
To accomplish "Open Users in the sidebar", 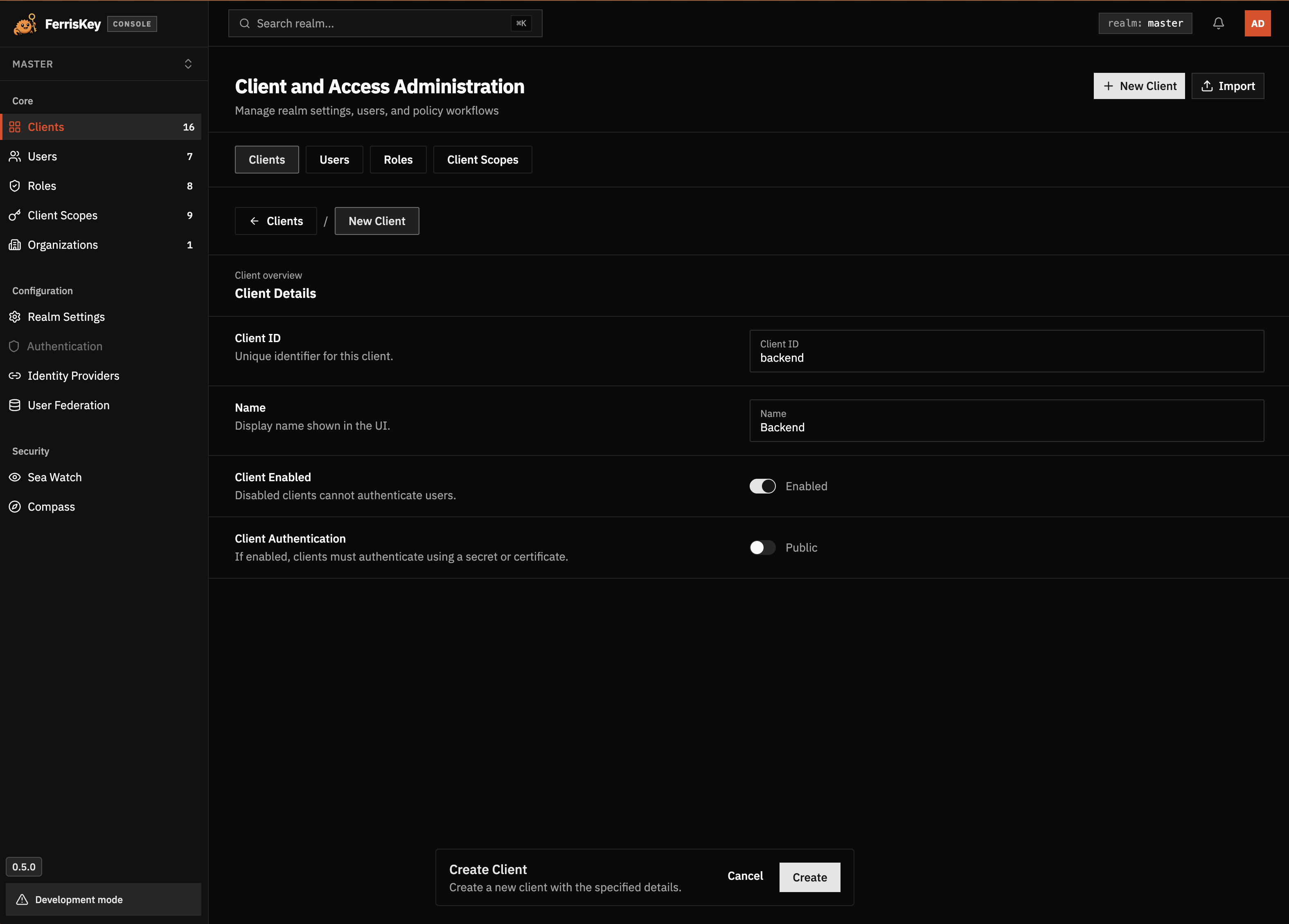I will [101, 156].
